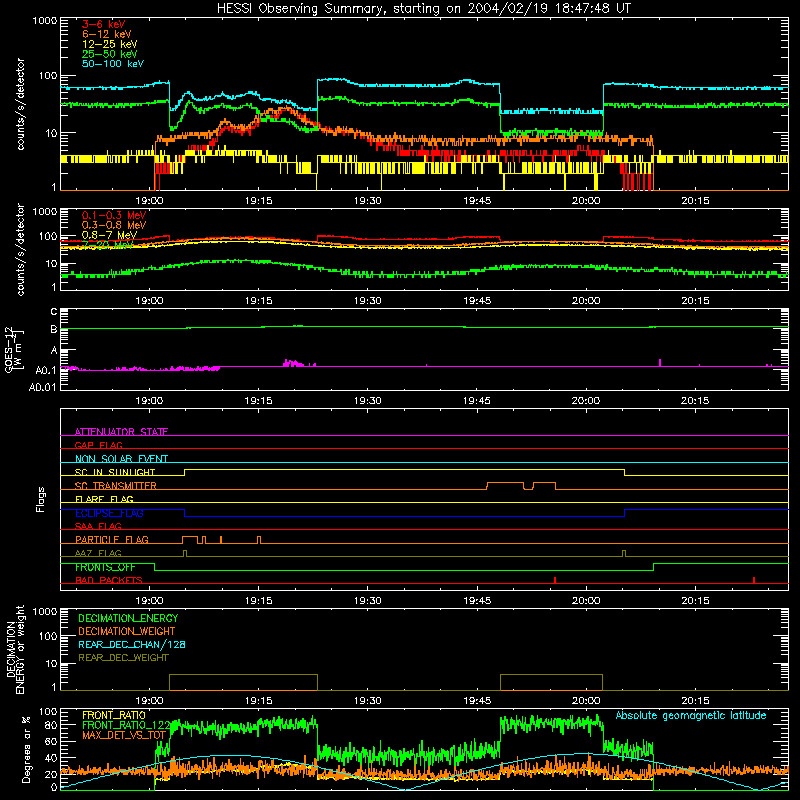Image resolution: width=800 pixels, height=800 pixels.
Task: Click the A0.01 tick on GOES axis
Action: pos(43,387)
